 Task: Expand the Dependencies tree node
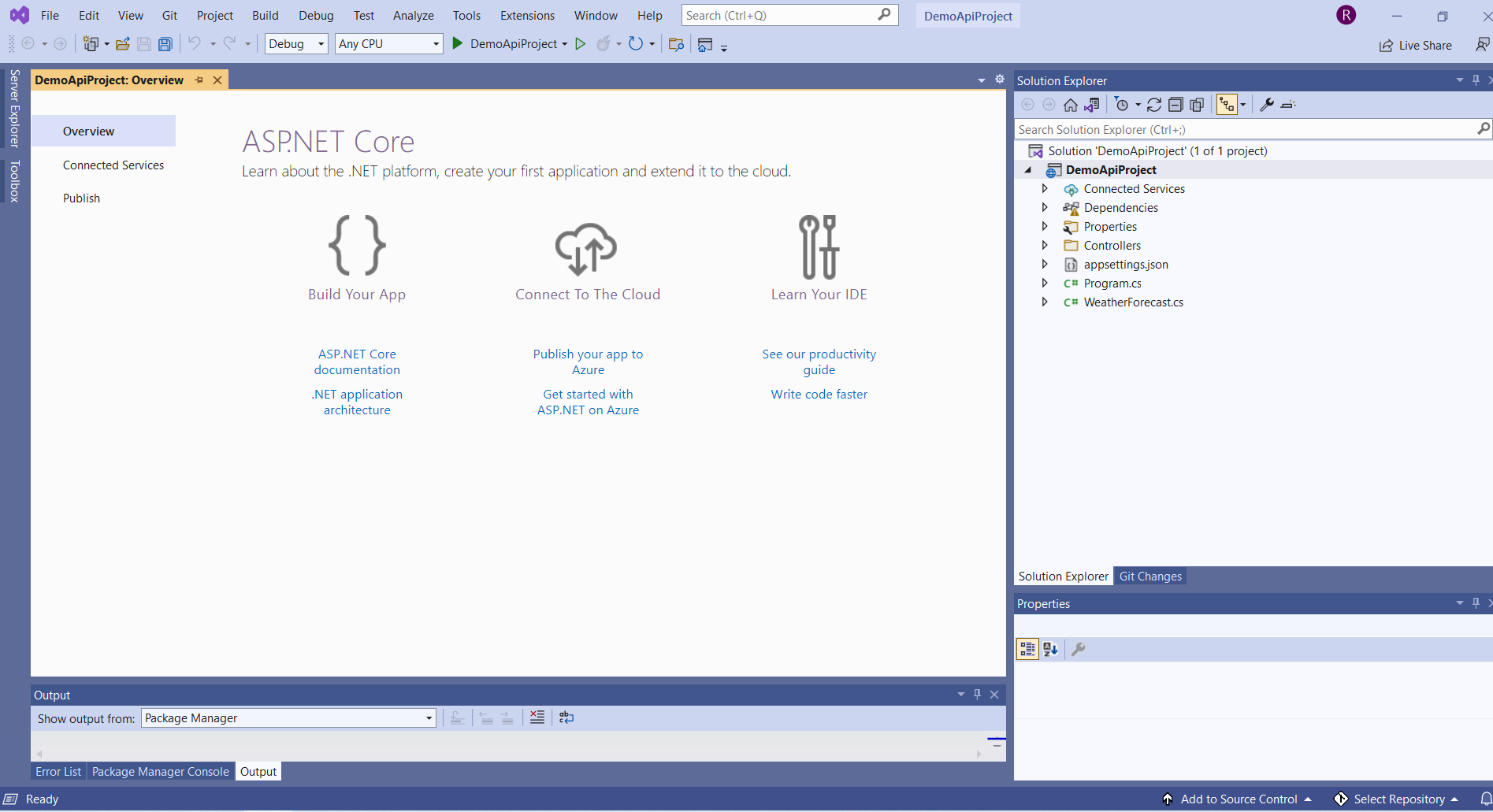click(1045, 207)
